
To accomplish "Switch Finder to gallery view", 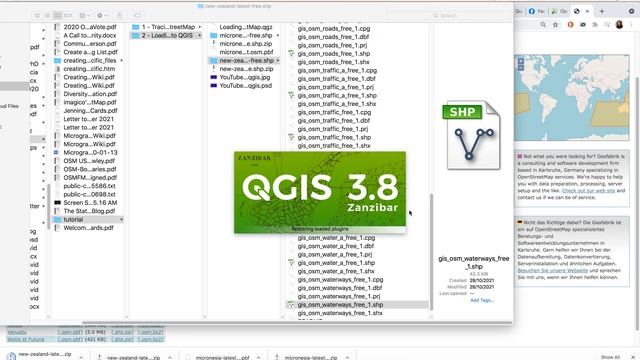I will pyautogui.click(x=68, y=16).
